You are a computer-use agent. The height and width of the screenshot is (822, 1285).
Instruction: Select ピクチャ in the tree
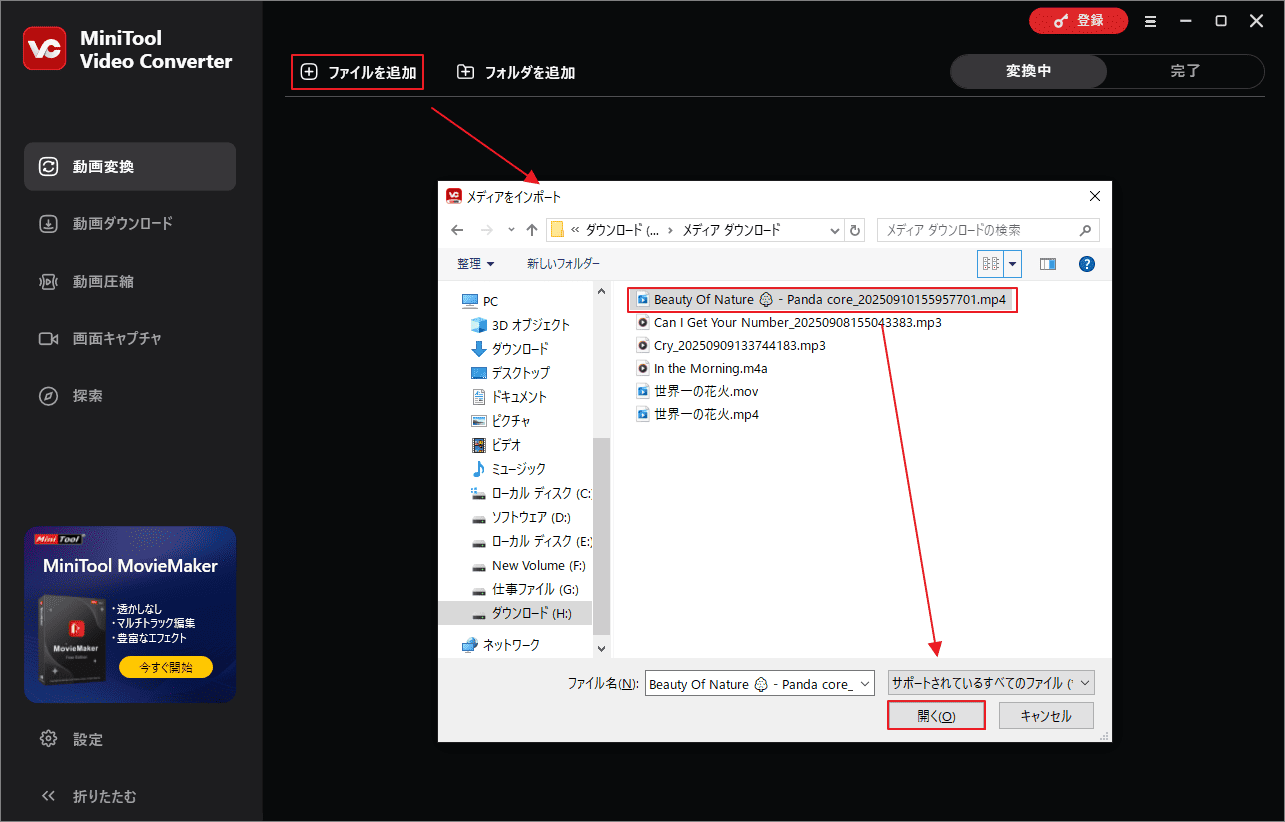point(501,421)
